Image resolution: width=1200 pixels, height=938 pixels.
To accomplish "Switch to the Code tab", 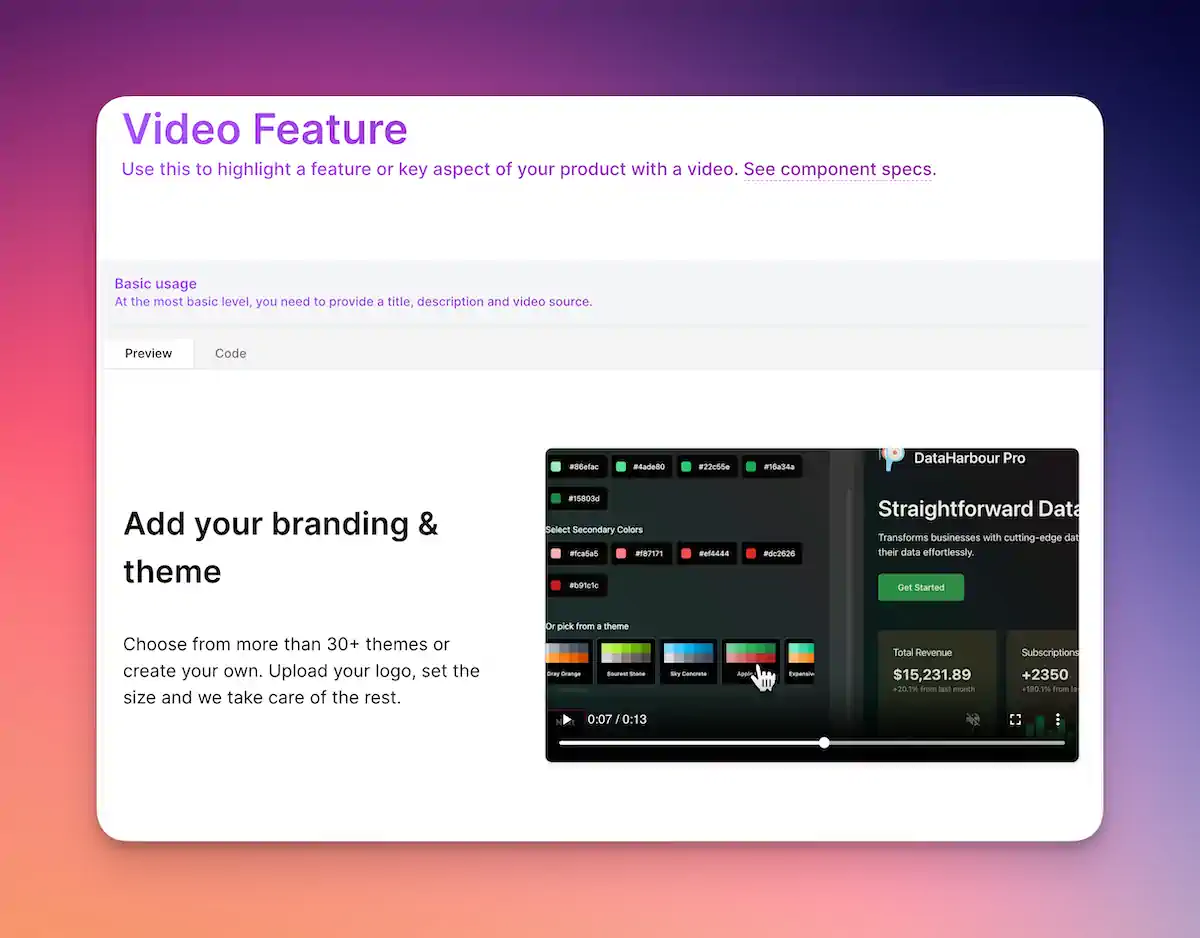I will pyautogui.click(x=230, y=353).
